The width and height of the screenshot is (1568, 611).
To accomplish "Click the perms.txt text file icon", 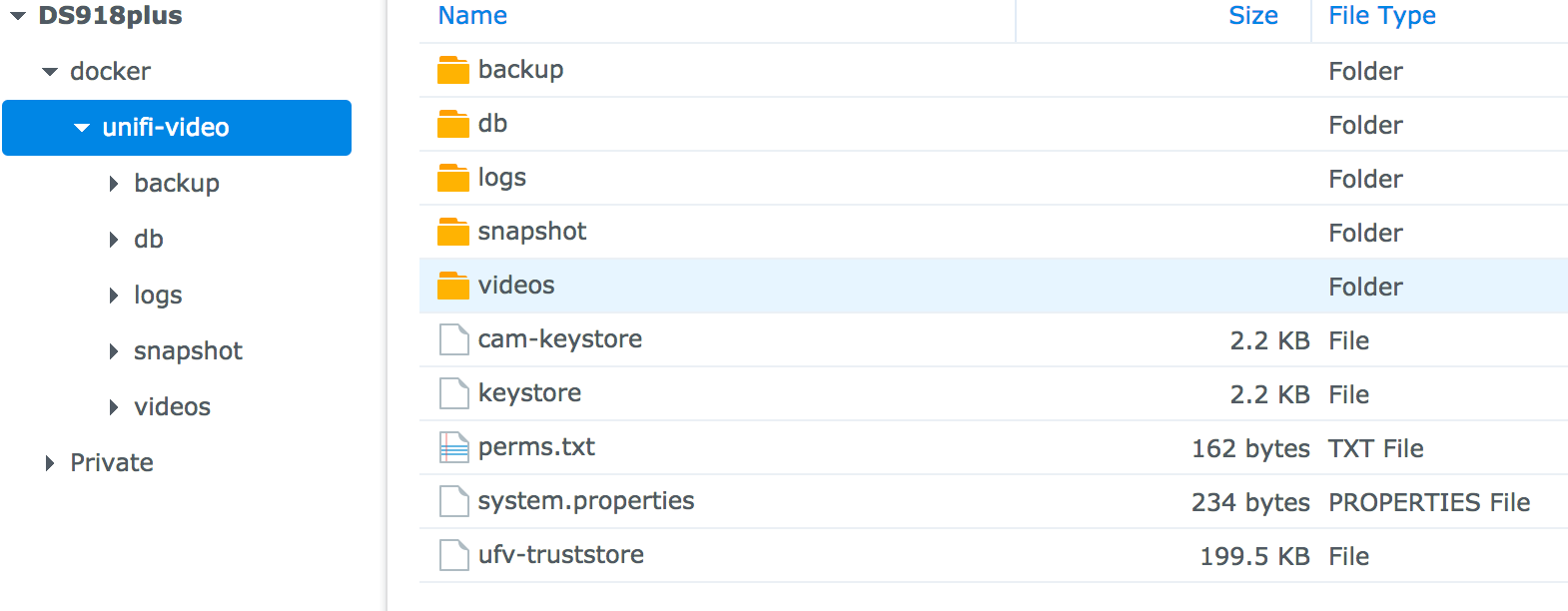I will pos(454,447).
